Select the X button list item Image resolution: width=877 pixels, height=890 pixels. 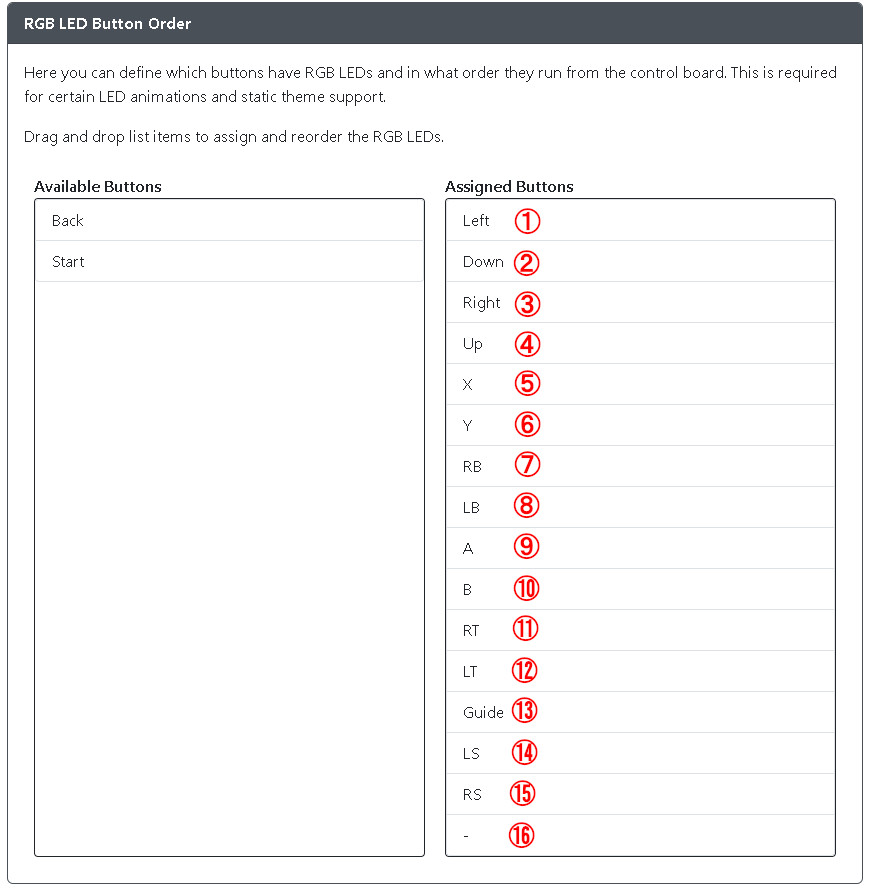tap(640, 384)
